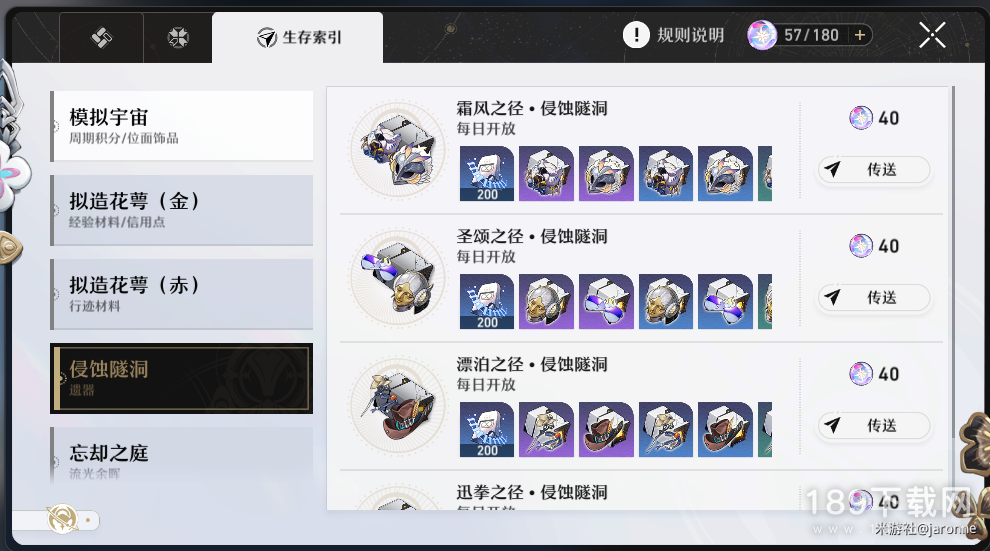Open 拟造花萼（赤） category

[x=182, y=294]
